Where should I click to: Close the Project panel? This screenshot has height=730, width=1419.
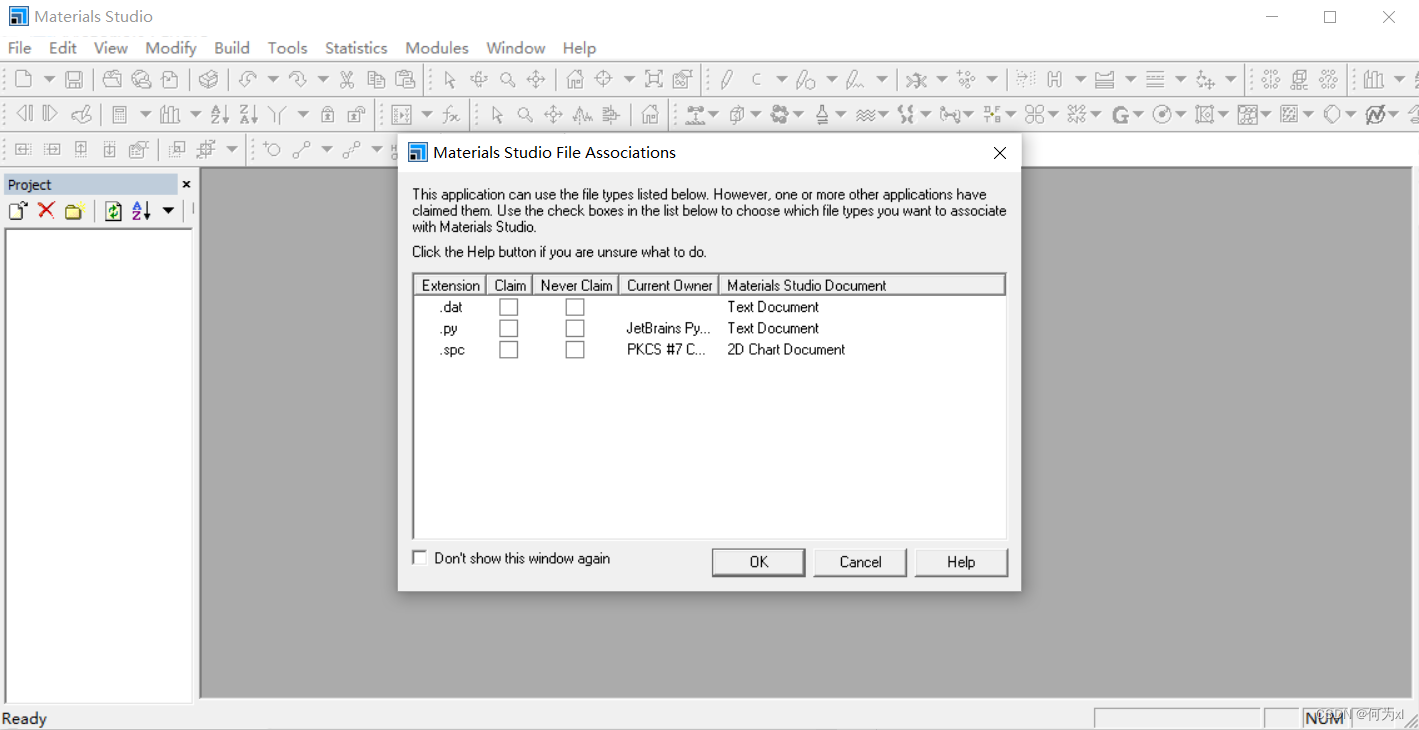click(186, 184)
